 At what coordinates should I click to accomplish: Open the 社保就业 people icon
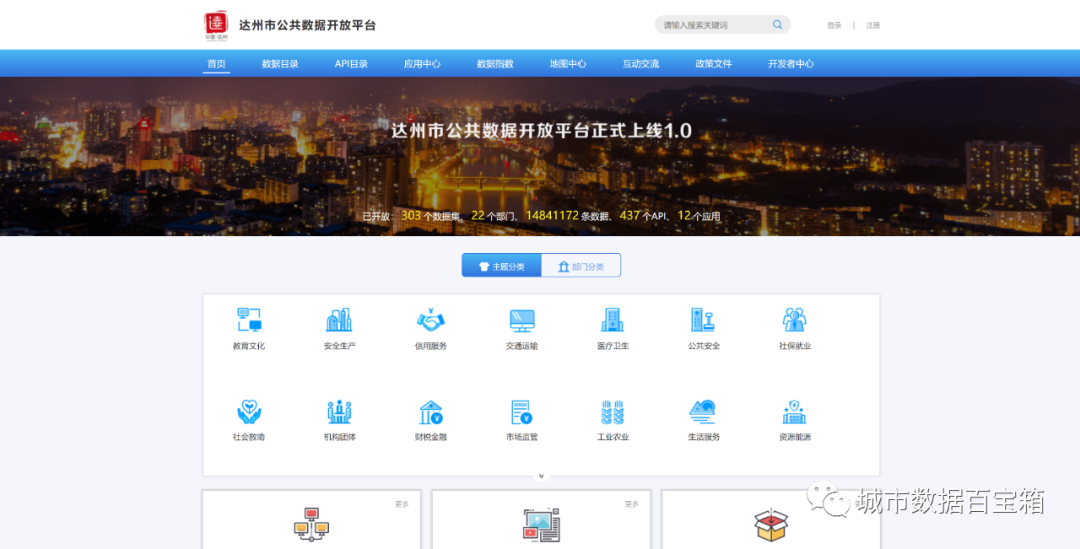[x=794, y=320]
